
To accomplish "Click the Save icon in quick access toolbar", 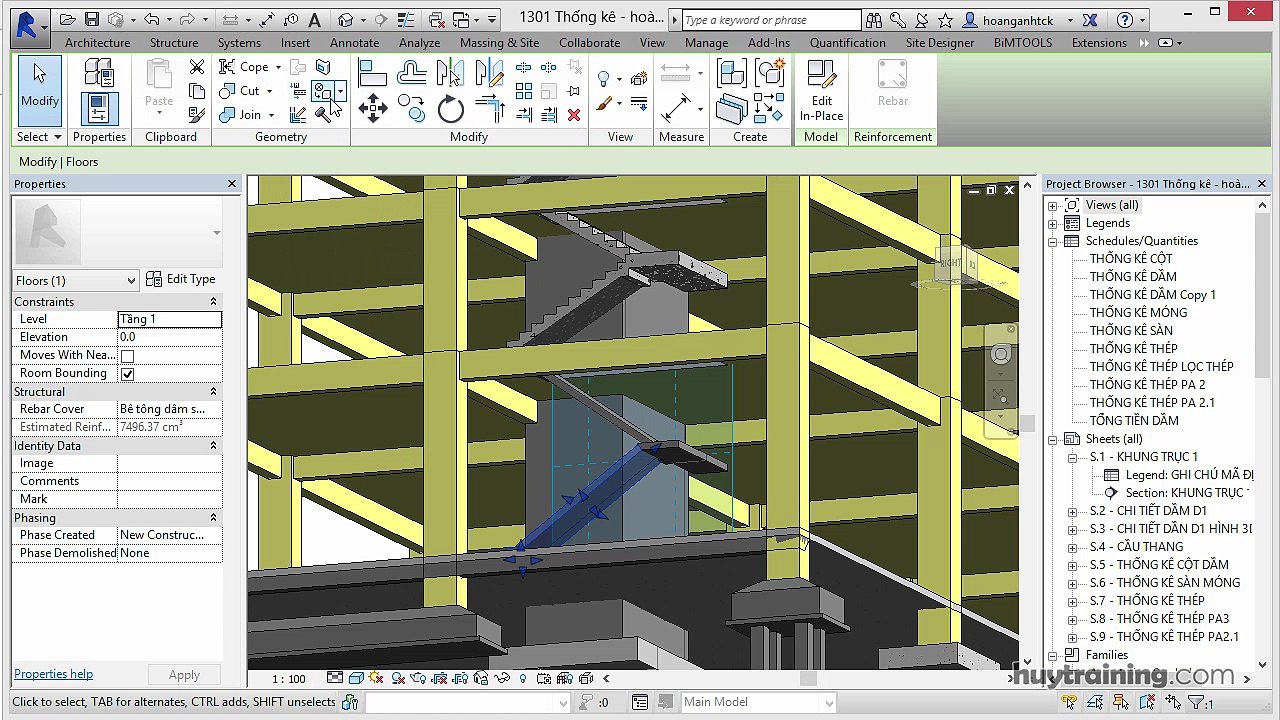I will click(91, 19).
